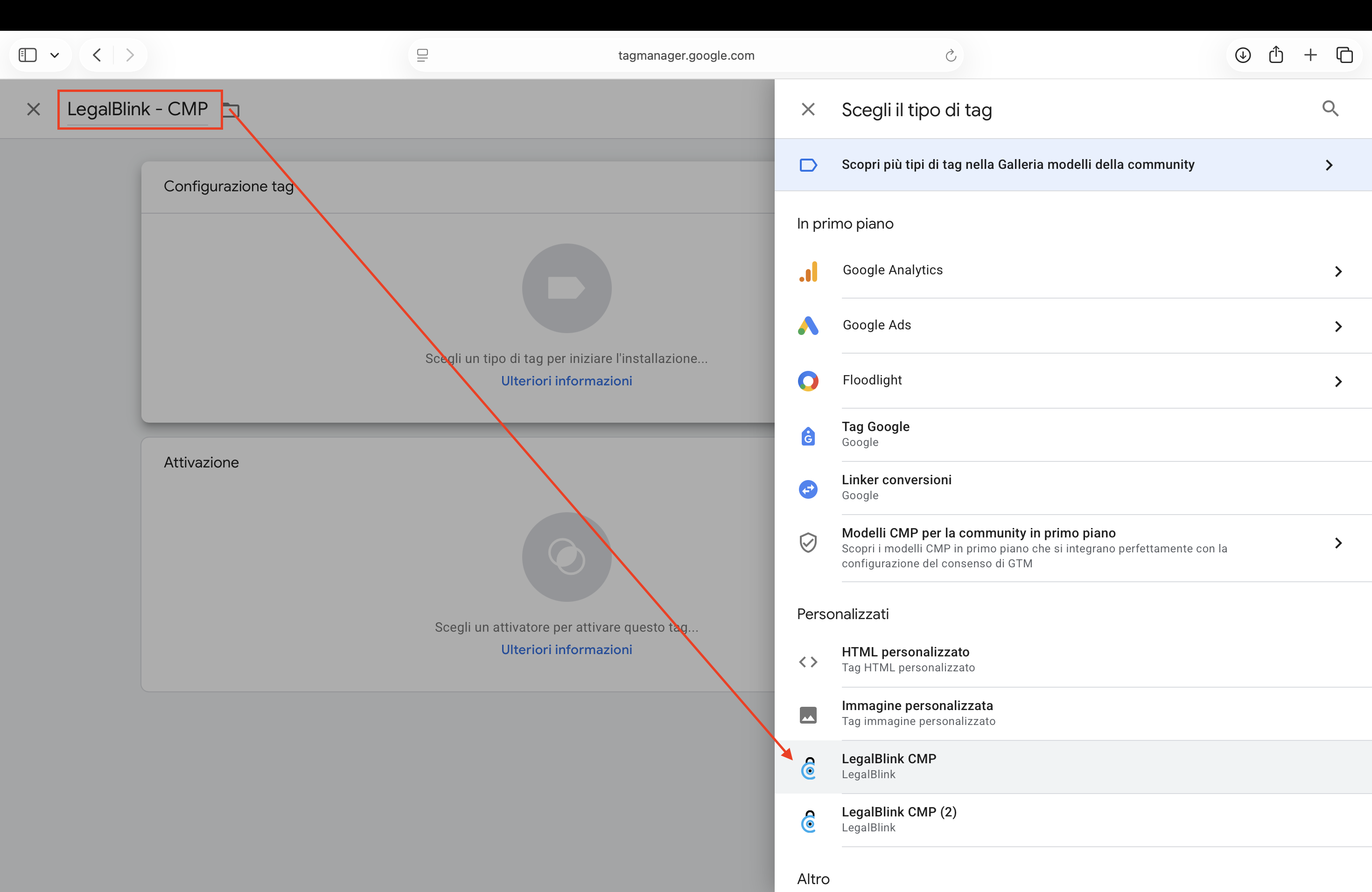The image size is (1372, 892).
Task: Open Safari downloads icon
Action: coord(1243,56)
